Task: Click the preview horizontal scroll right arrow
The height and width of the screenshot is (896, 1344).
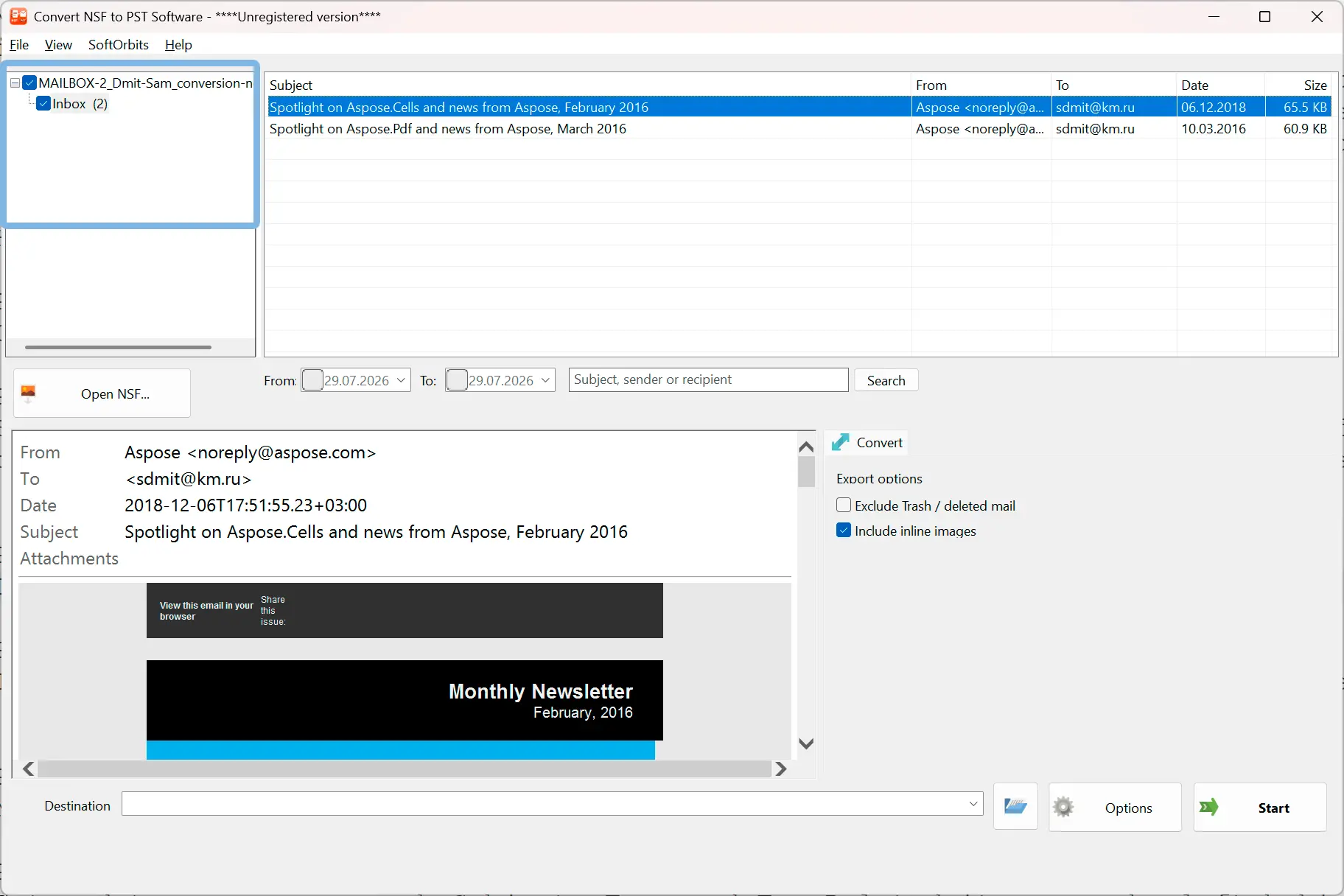Action: click(781, 769)
